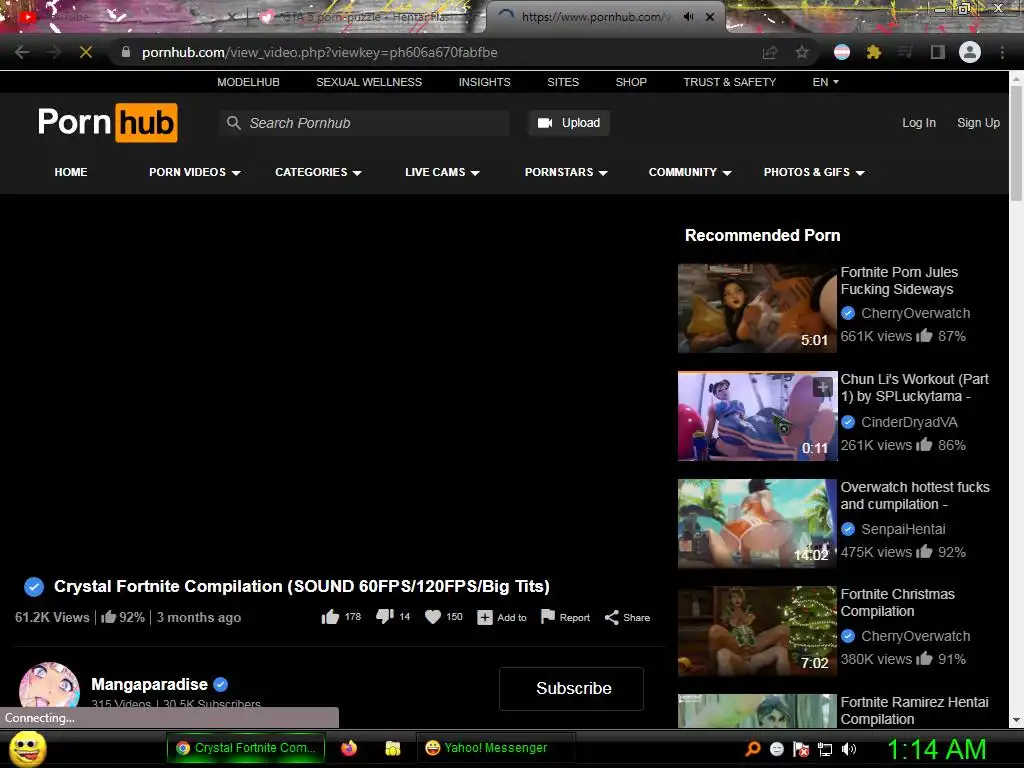Switch to the second browser tab
The height and width of the screenshot is (768, 1024).
tap(366, 17)
